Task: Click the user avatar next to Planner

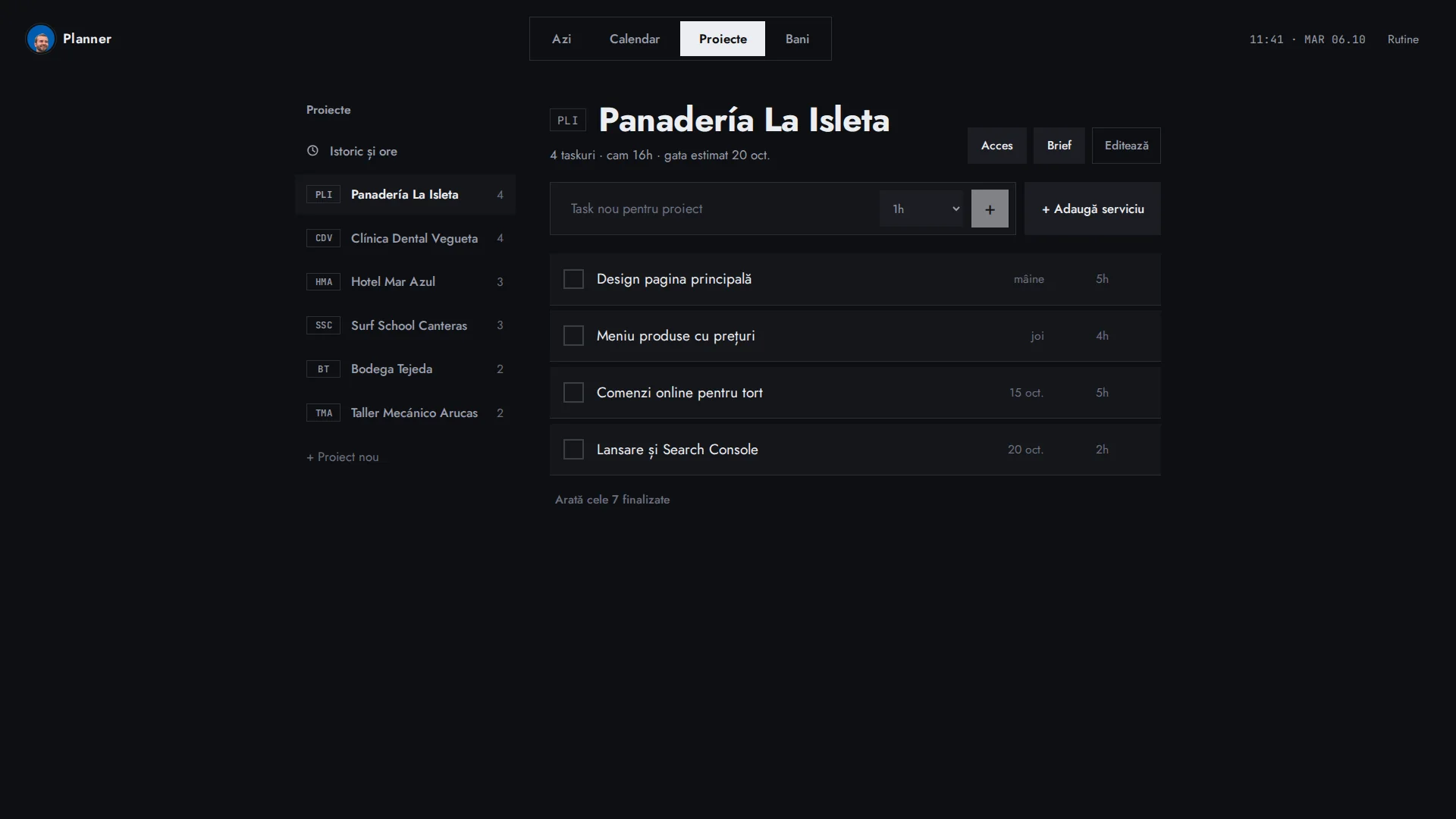Action: click(x=41, y=39)
